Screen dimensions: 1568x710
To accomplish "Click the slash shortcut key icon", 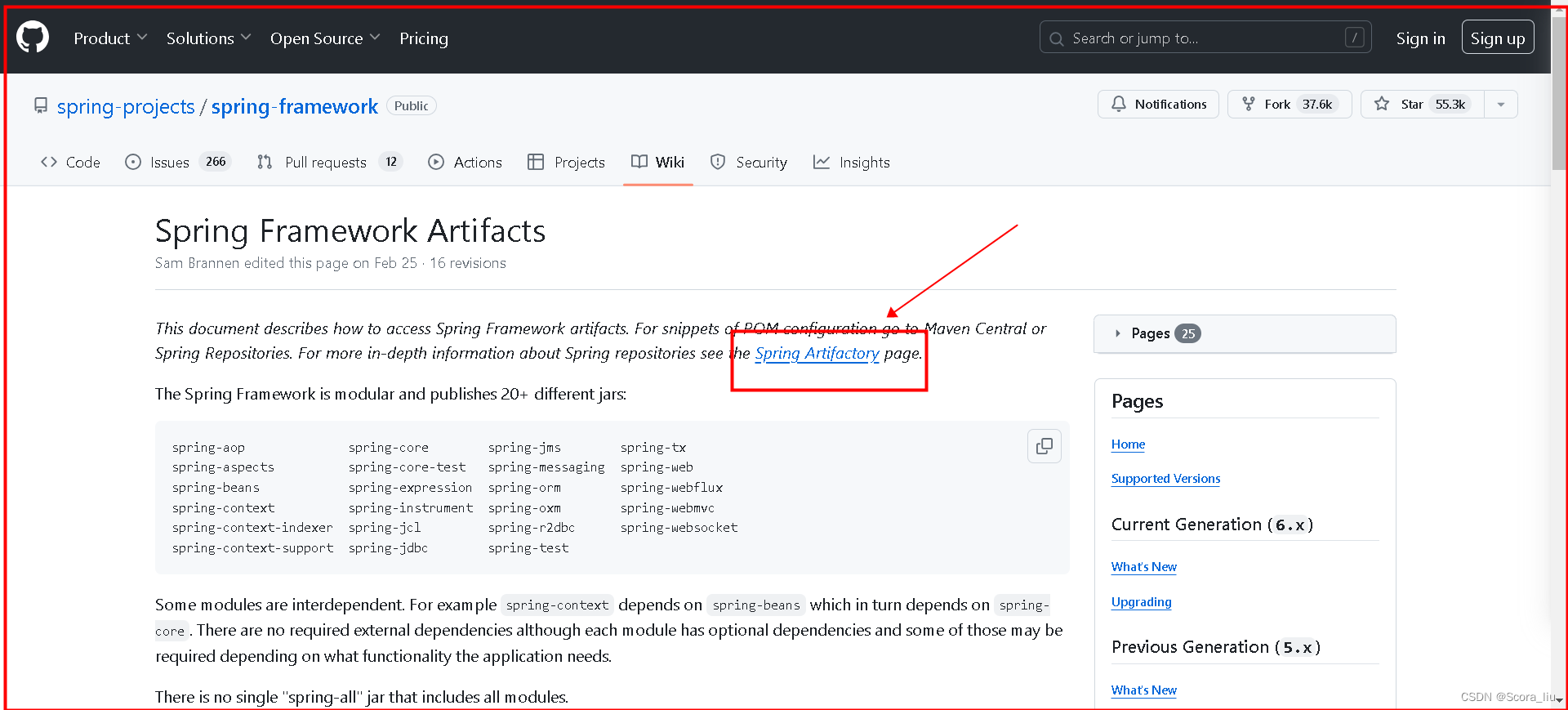I will 1354,38.
